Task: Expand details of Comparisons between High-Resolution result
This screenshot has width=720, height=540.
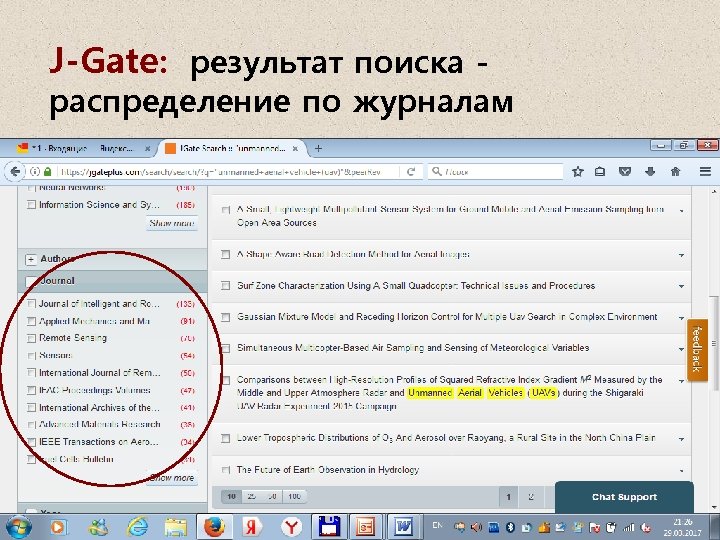Action: pos(681,381)
